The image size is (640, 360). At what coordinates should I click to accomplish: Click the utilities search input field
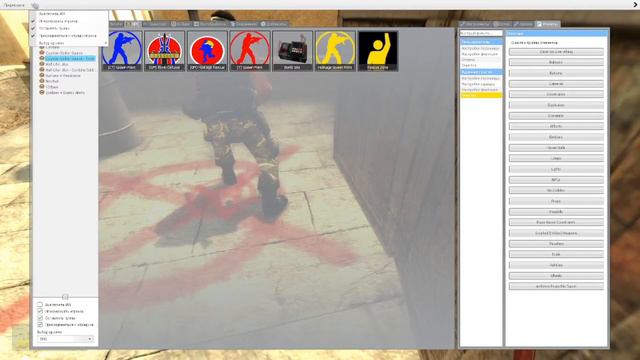(481, 33)
